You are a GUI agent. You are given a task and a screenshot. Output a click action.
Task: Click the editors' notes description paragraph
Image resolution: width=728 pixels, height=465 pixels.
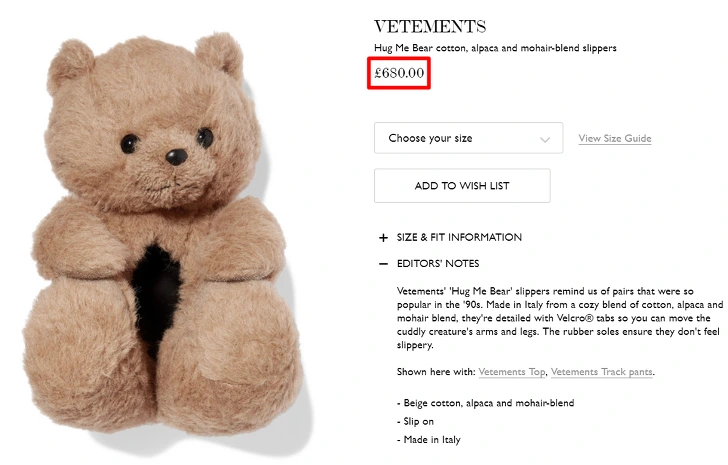click(560, 318)
